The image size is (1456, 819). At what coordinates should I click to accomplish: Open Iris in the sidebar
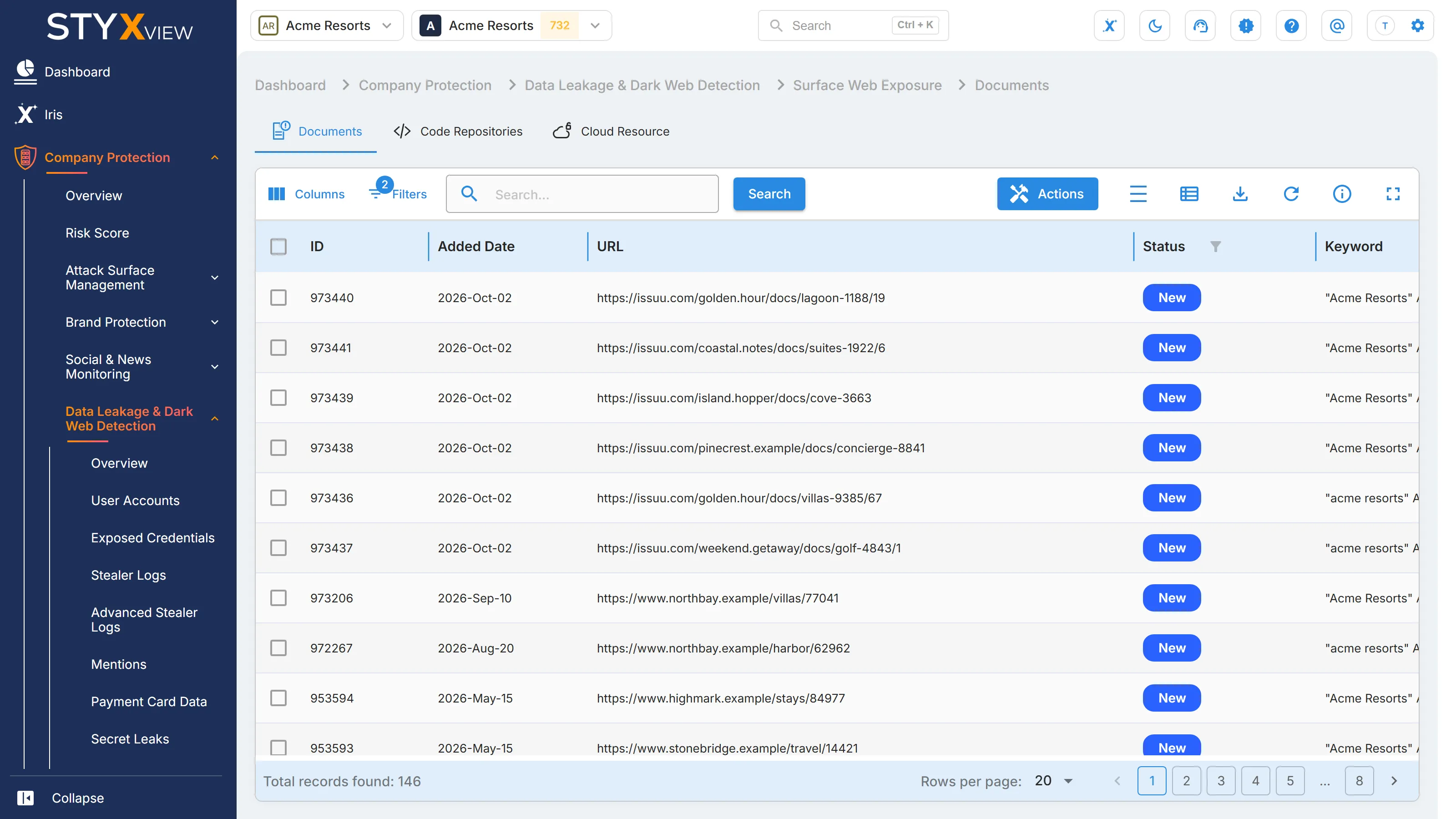[x=53, y=114]
